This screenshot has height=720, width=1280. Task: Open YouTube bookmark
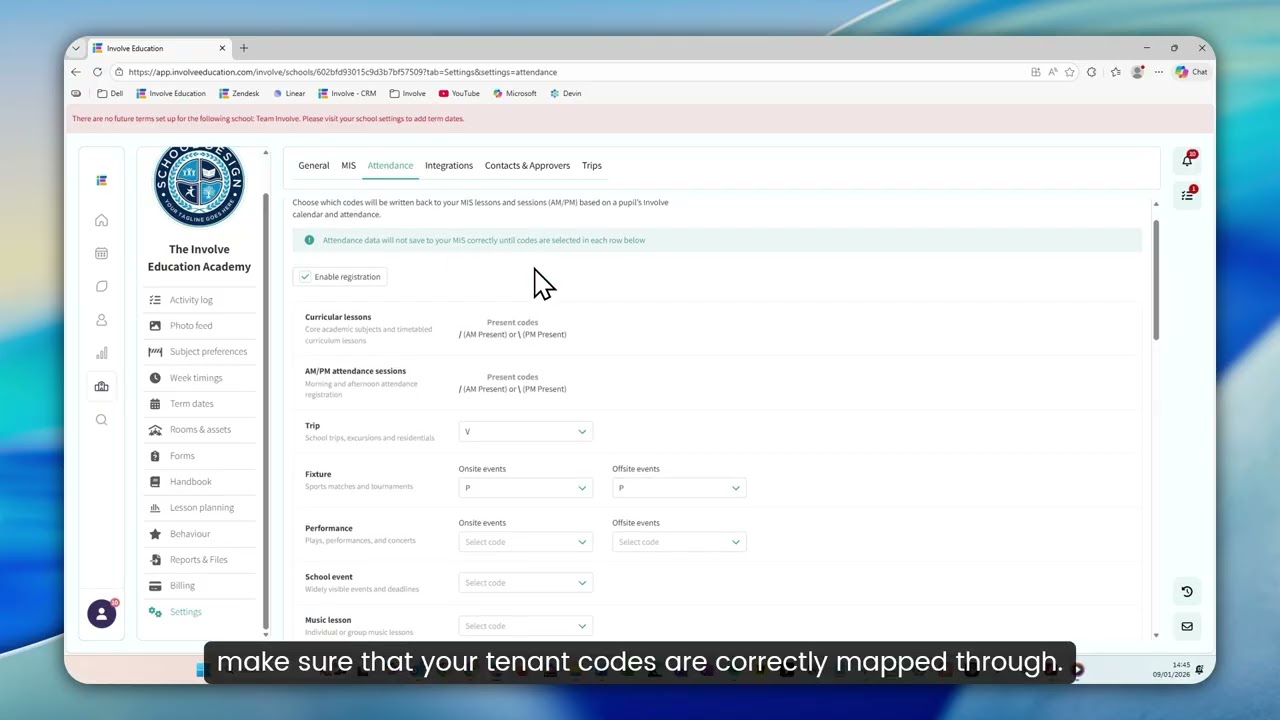[x=459, y=93]
